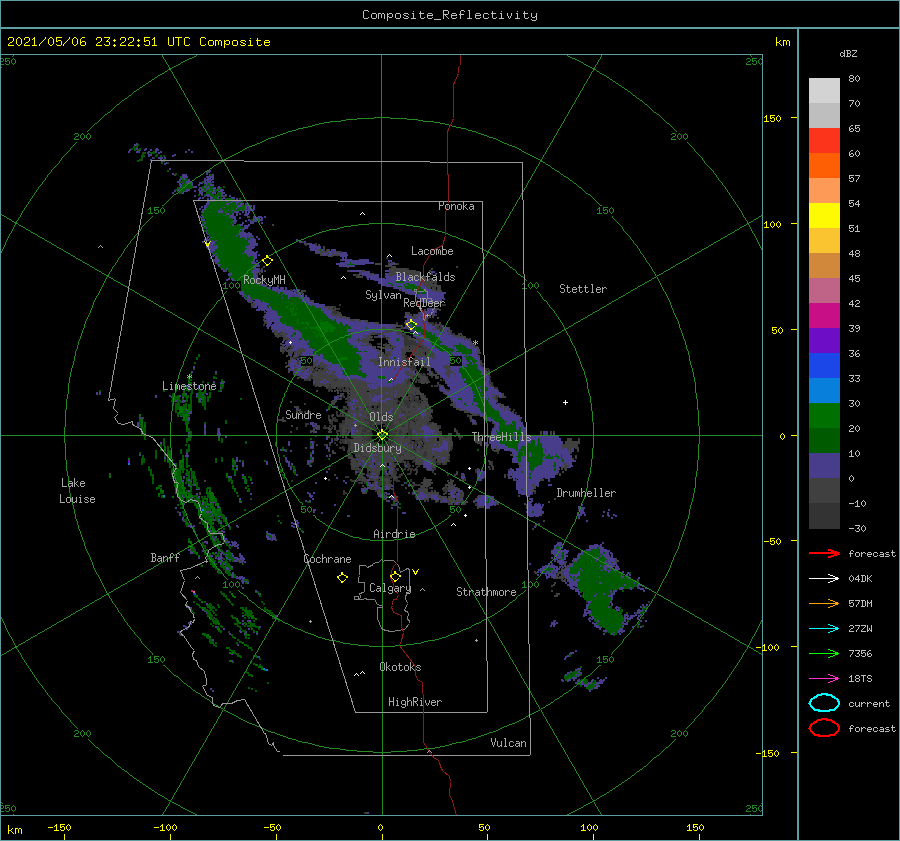Click the yellow diamond marker above RedDeer storm band
900x841 pixels.
(x=411, y=325)
